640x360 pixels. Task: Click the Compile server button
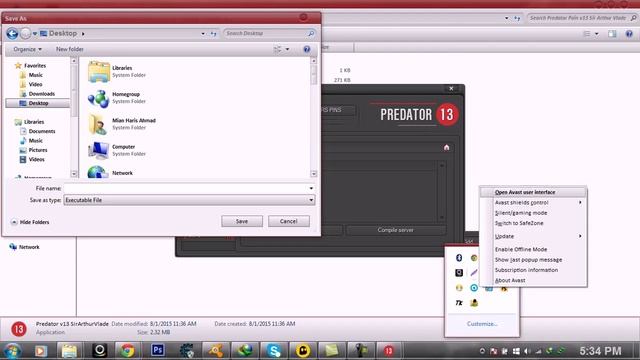click(396, 230)
